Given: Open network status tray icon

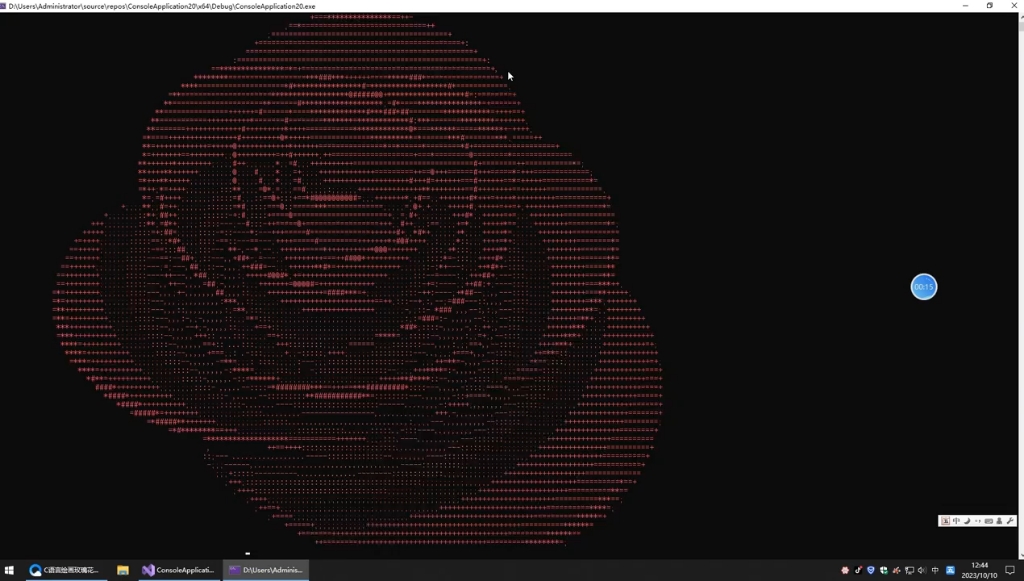Looking at the screenshot, I should (909, 571).
